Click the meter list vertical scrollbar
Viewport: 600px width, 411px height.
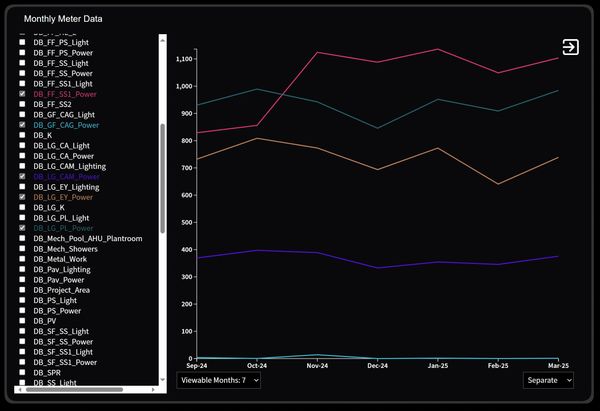pos(163,150)
